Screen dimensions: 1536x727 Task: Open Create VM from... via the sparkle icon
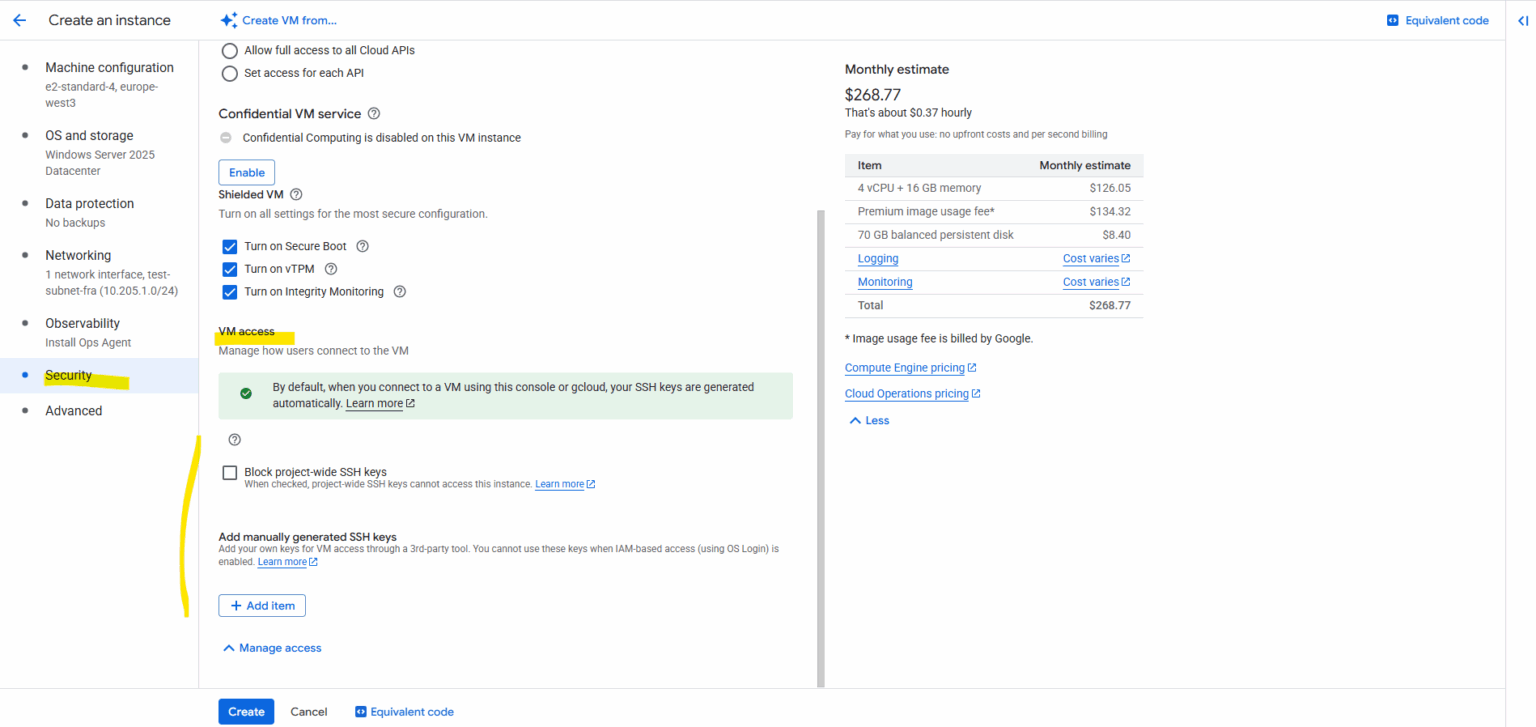coord(228,19)
